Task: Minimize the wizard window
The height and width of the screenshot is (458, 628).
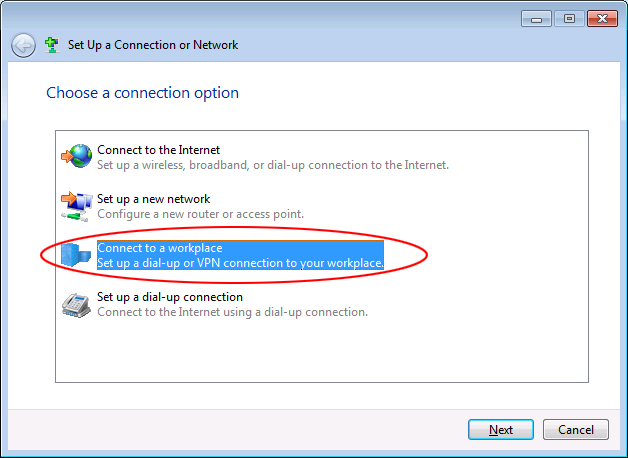Action: (536, 19)
